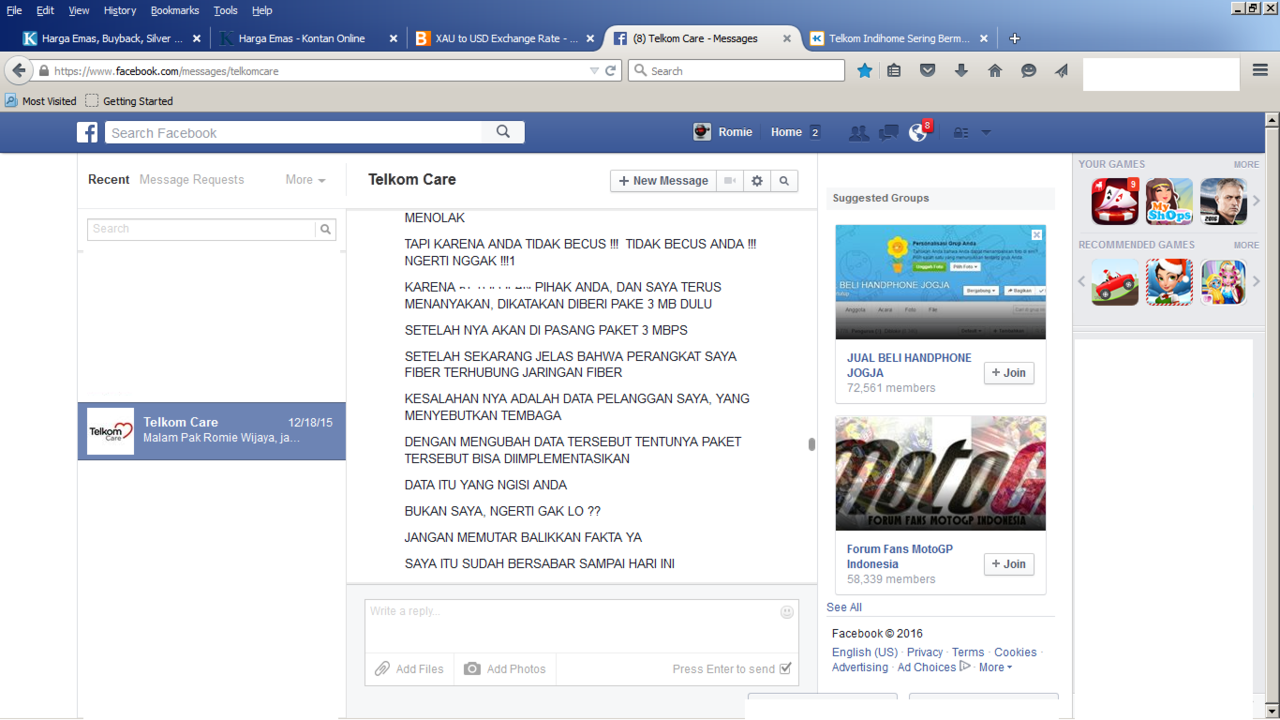Open Message Requests tab

(x=192, y=180)
